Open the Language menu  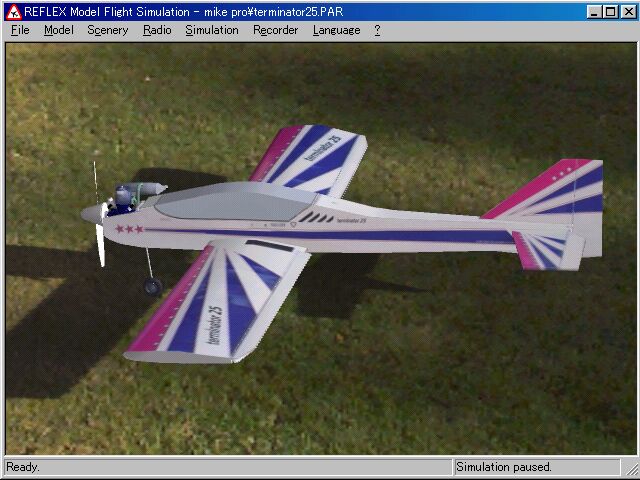pyautogui.click(x=336, y=30)
